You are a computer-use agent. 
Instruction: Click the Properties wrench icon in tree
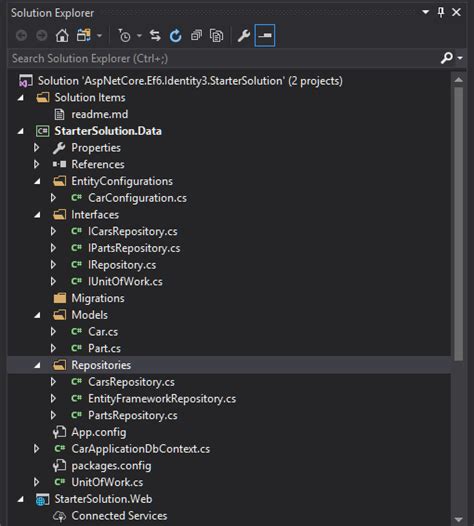59,148
